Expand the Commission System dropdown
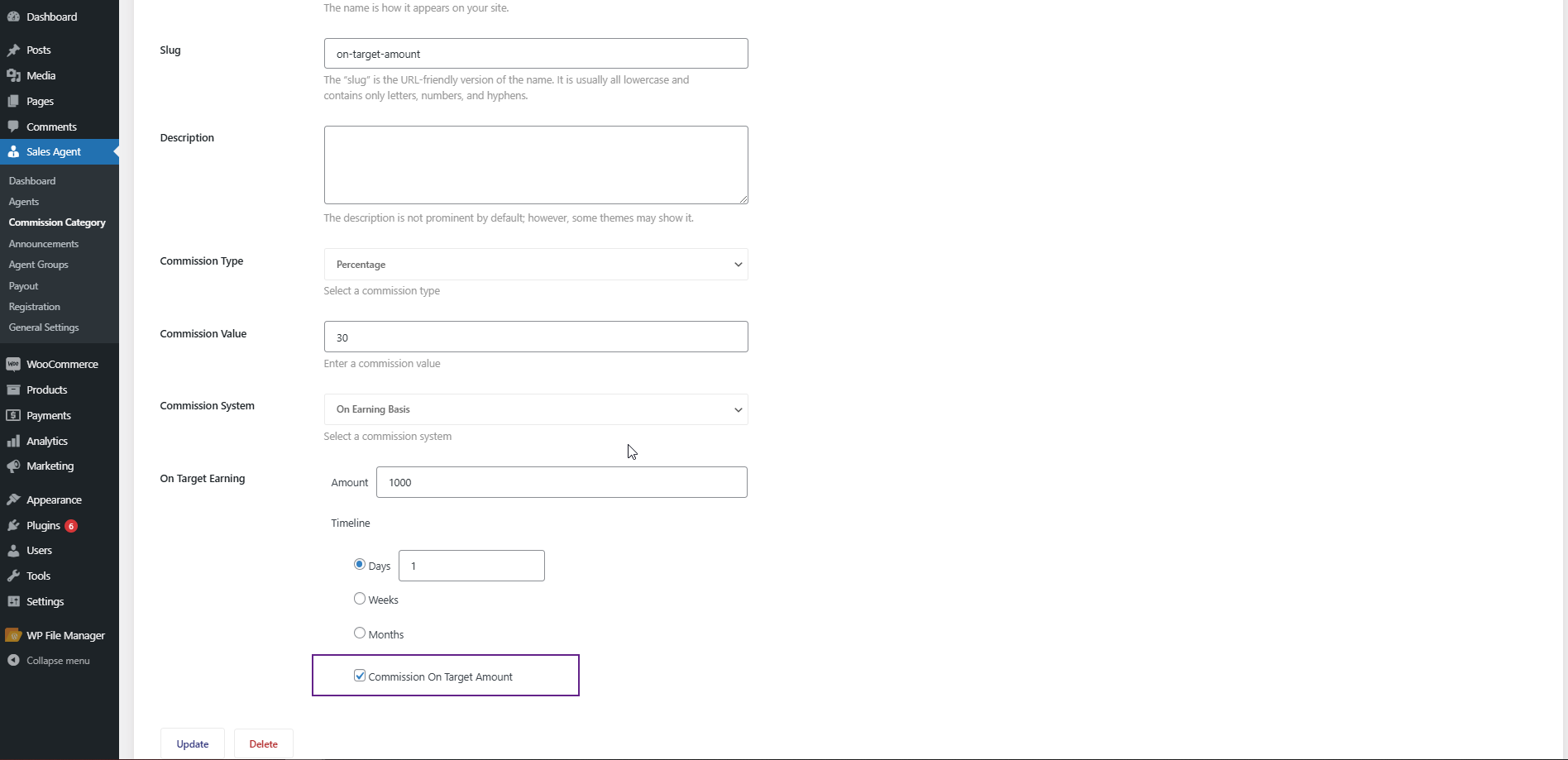 536,409
